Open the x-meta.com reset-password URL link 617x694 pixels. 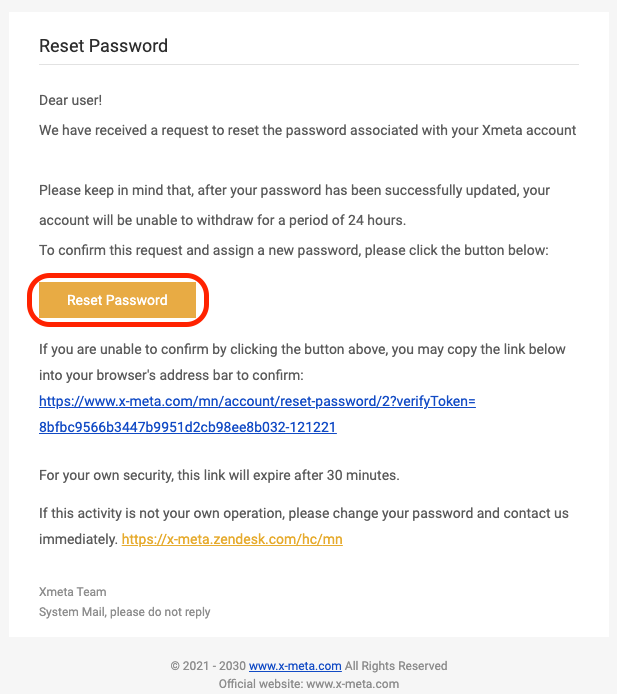[257, 401]
